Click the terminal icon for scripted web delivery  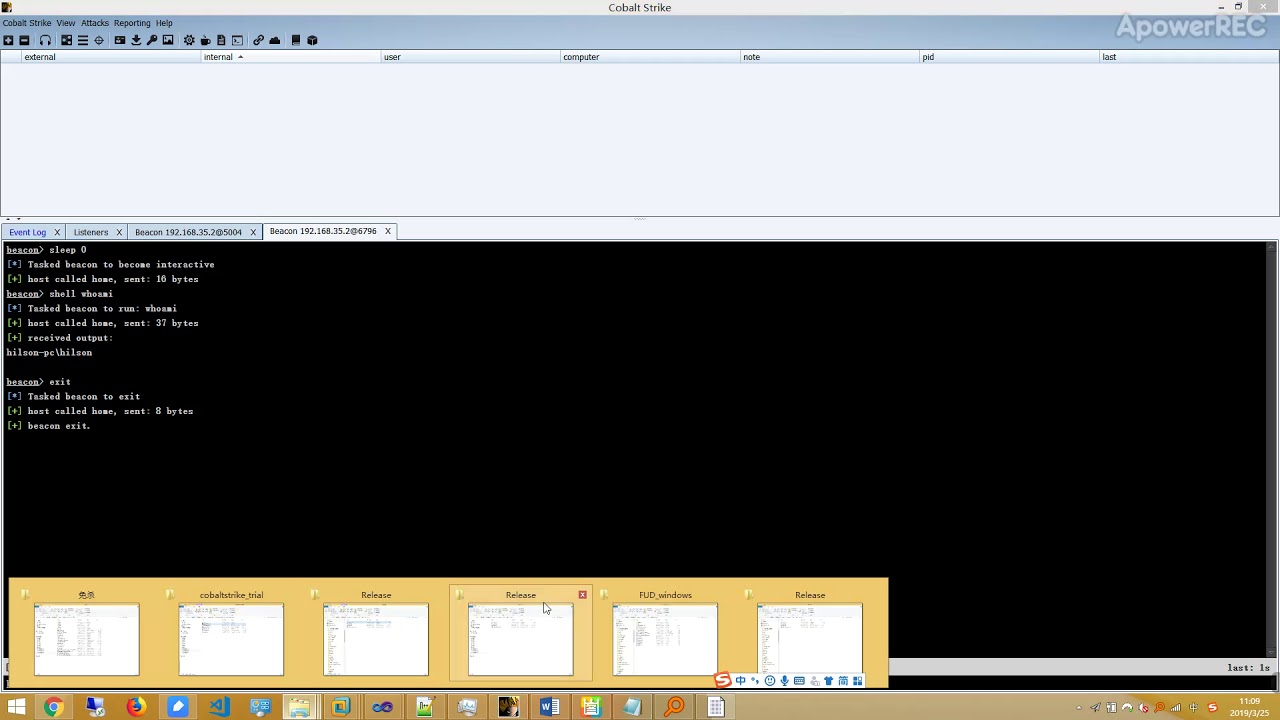coord(237,40)
